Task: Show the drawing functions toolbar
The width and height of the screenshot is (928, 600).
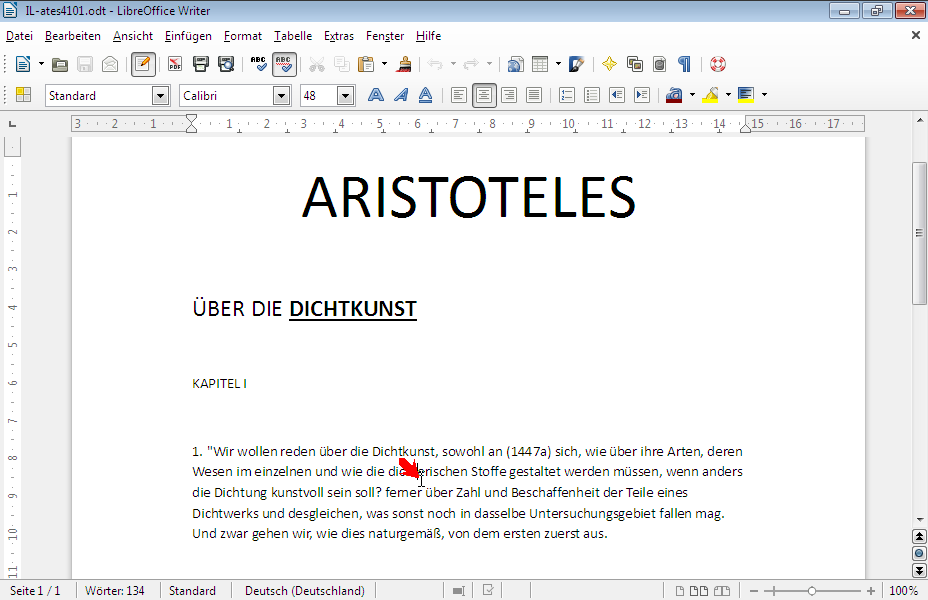Action: [576, 64]
